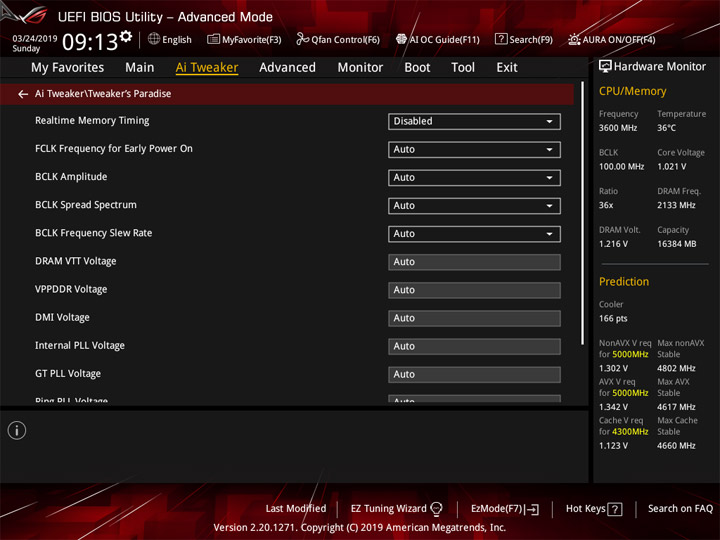Select GT PLL Voltage value field
720x540 pixels.
(474, 374)
